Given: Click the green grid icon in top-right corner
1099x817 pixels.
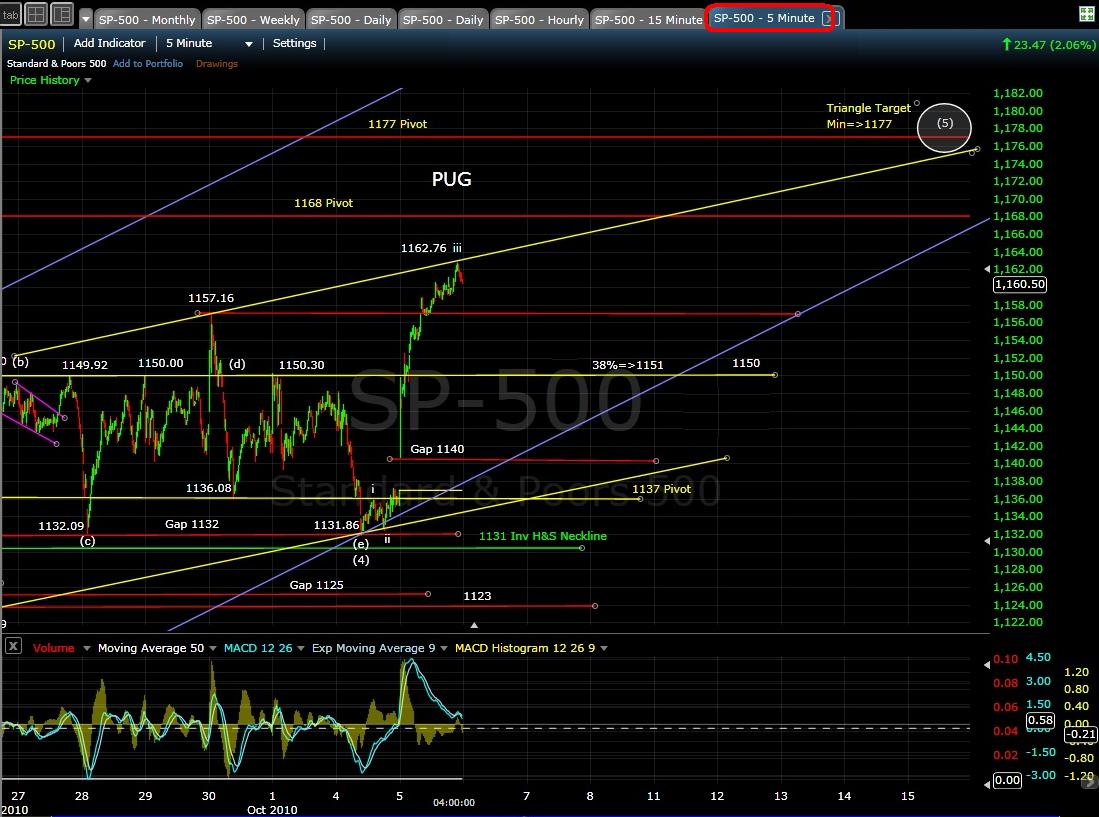Looking at the screenshot, I should pos(1086,14).
